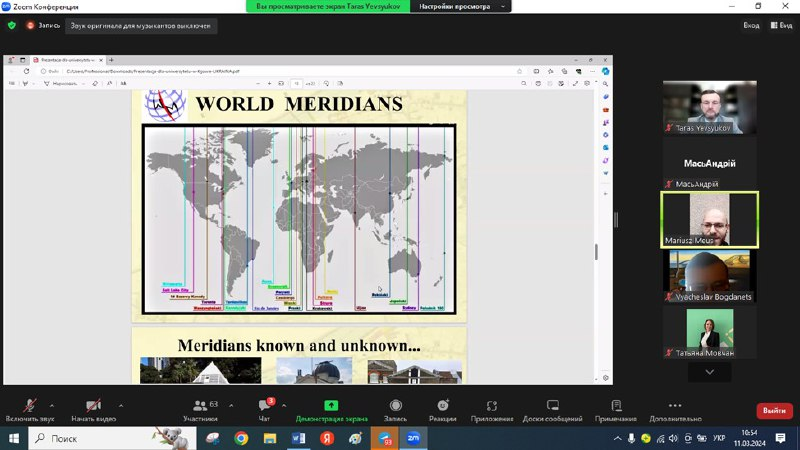Start camera with Начать видео button
The image size is (800, 450).
point(93,410)
